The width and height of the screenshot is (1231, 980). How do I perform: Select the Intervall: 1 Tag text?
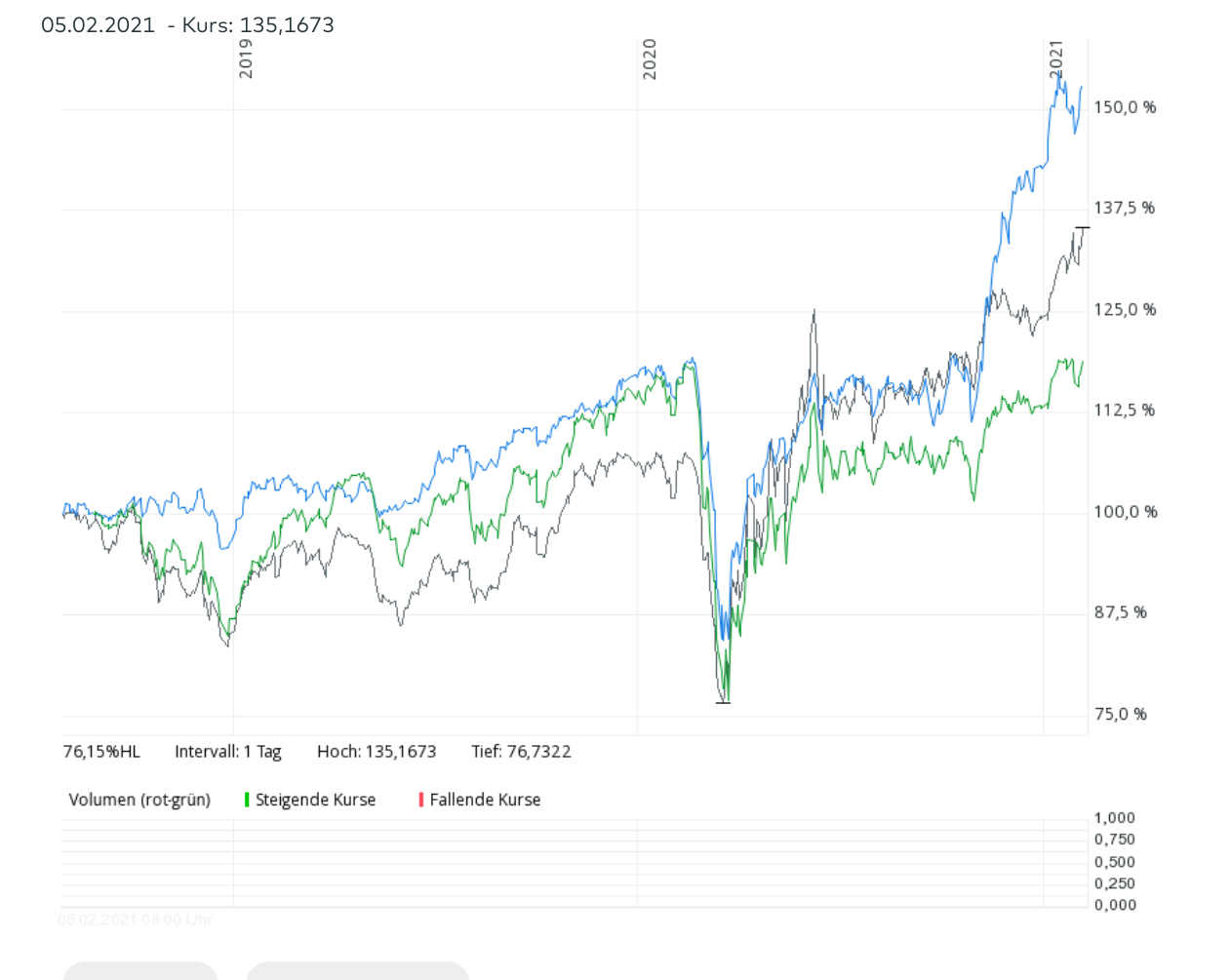[x=227, y=752]
